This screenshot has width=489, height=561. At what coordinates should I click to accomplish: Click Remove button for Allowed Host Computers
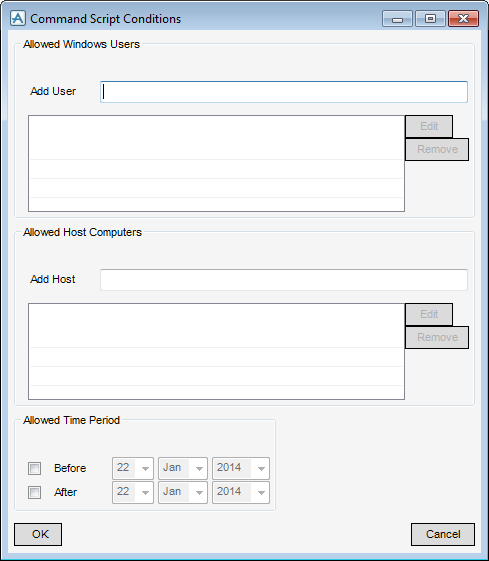point(437,337)
